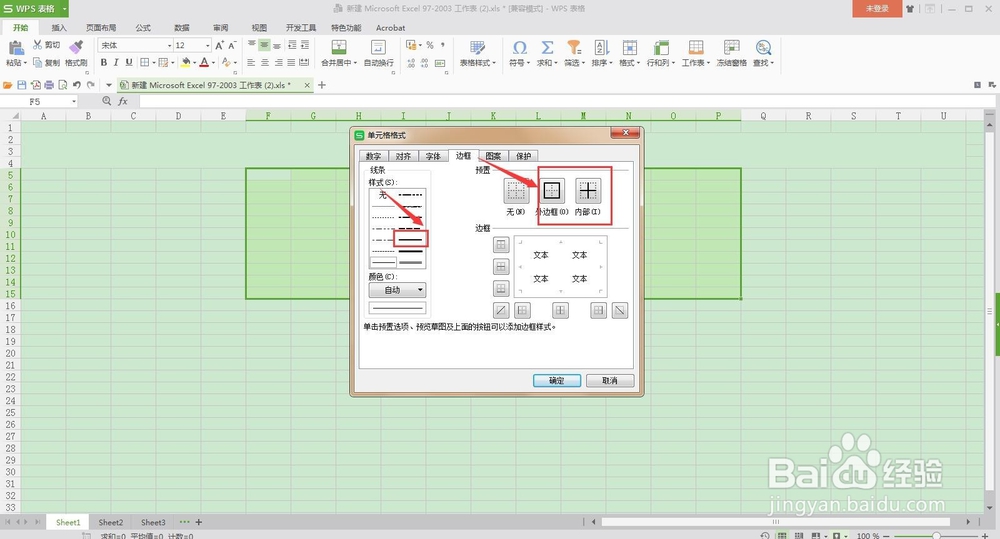This screenshot has height=539, width=1000.
Task: Click the 筛选 filter funnel icon
Action: tap(574, 48)
